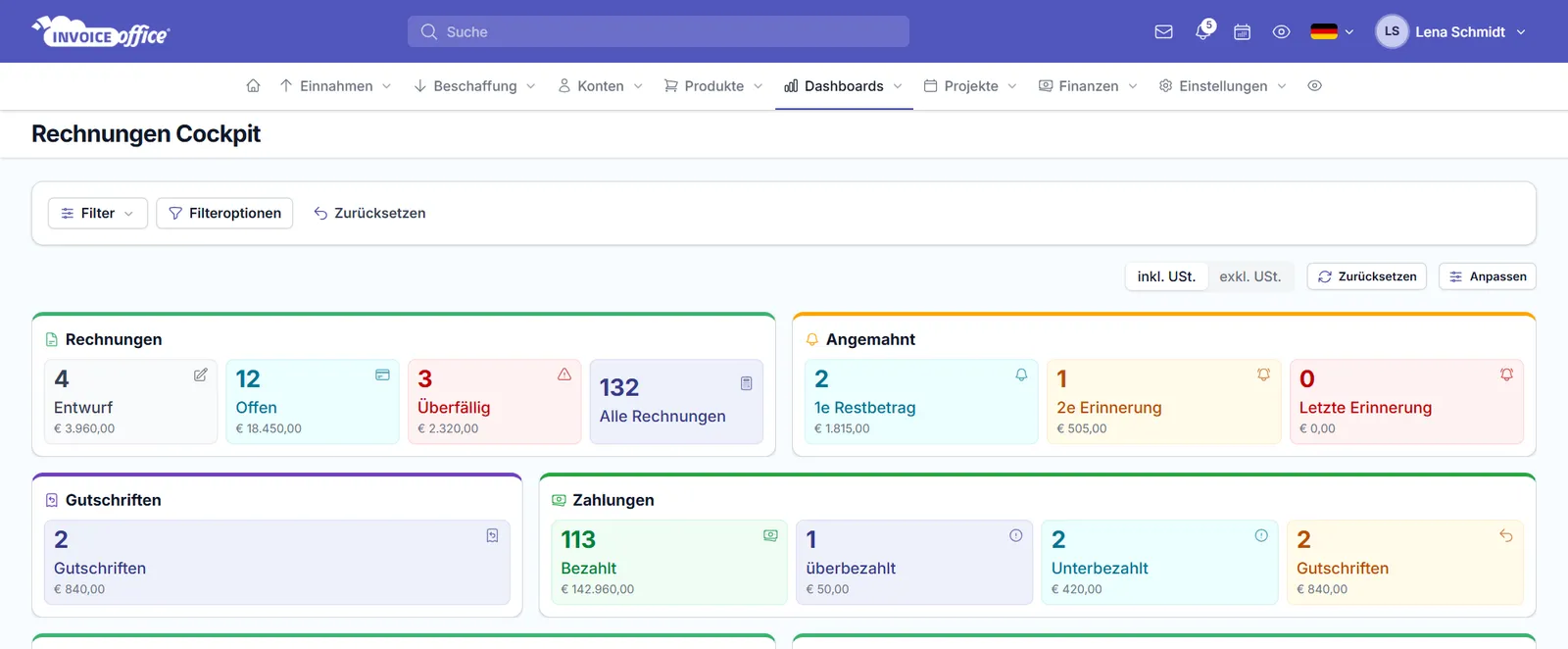Click info icon on Unterbezahlt card
The height and width of the screenshot is (649, 1568).
tap(1261, 535)
